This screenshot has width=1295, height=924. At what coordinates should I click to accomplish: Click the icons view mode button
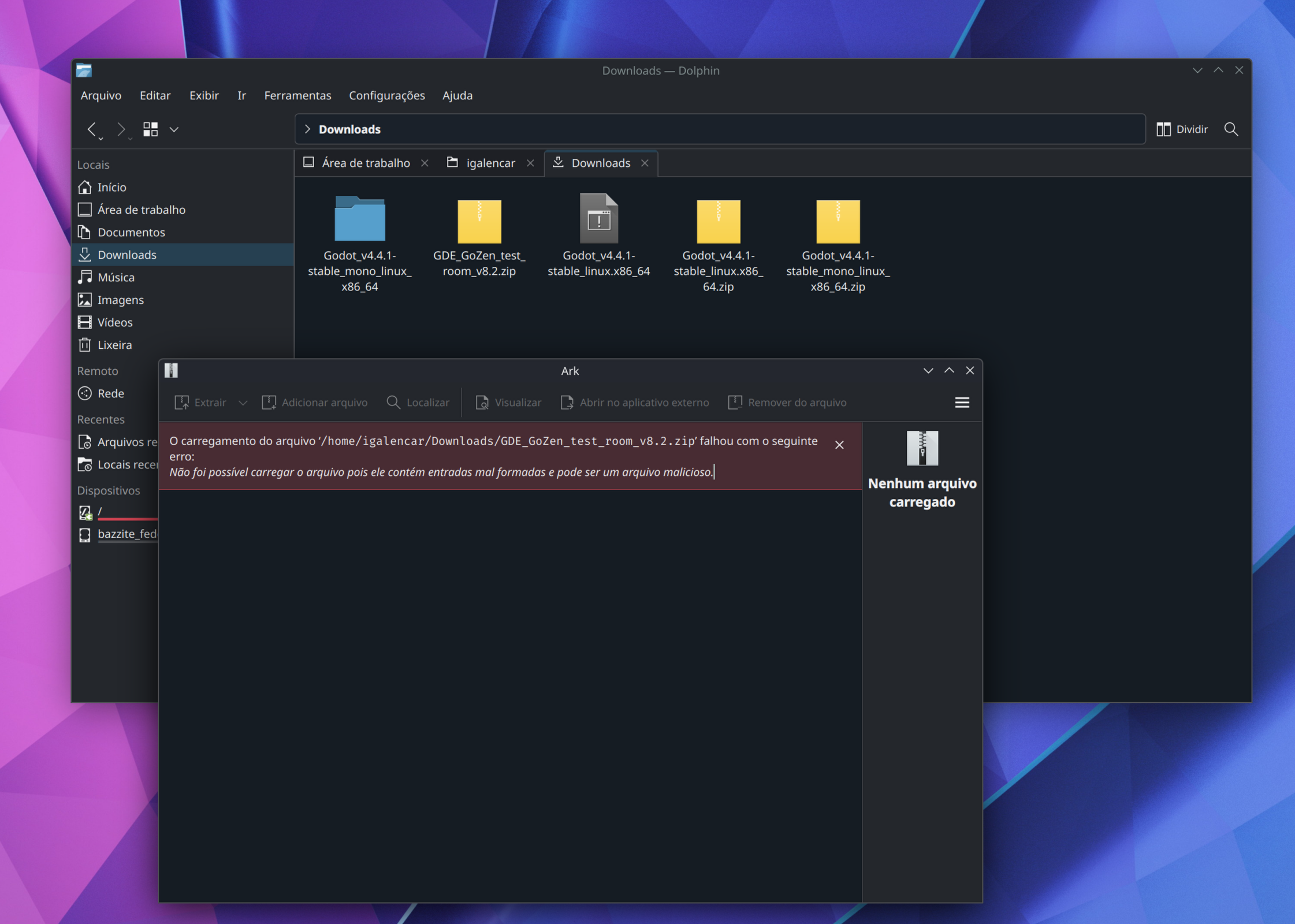(151, 129)
